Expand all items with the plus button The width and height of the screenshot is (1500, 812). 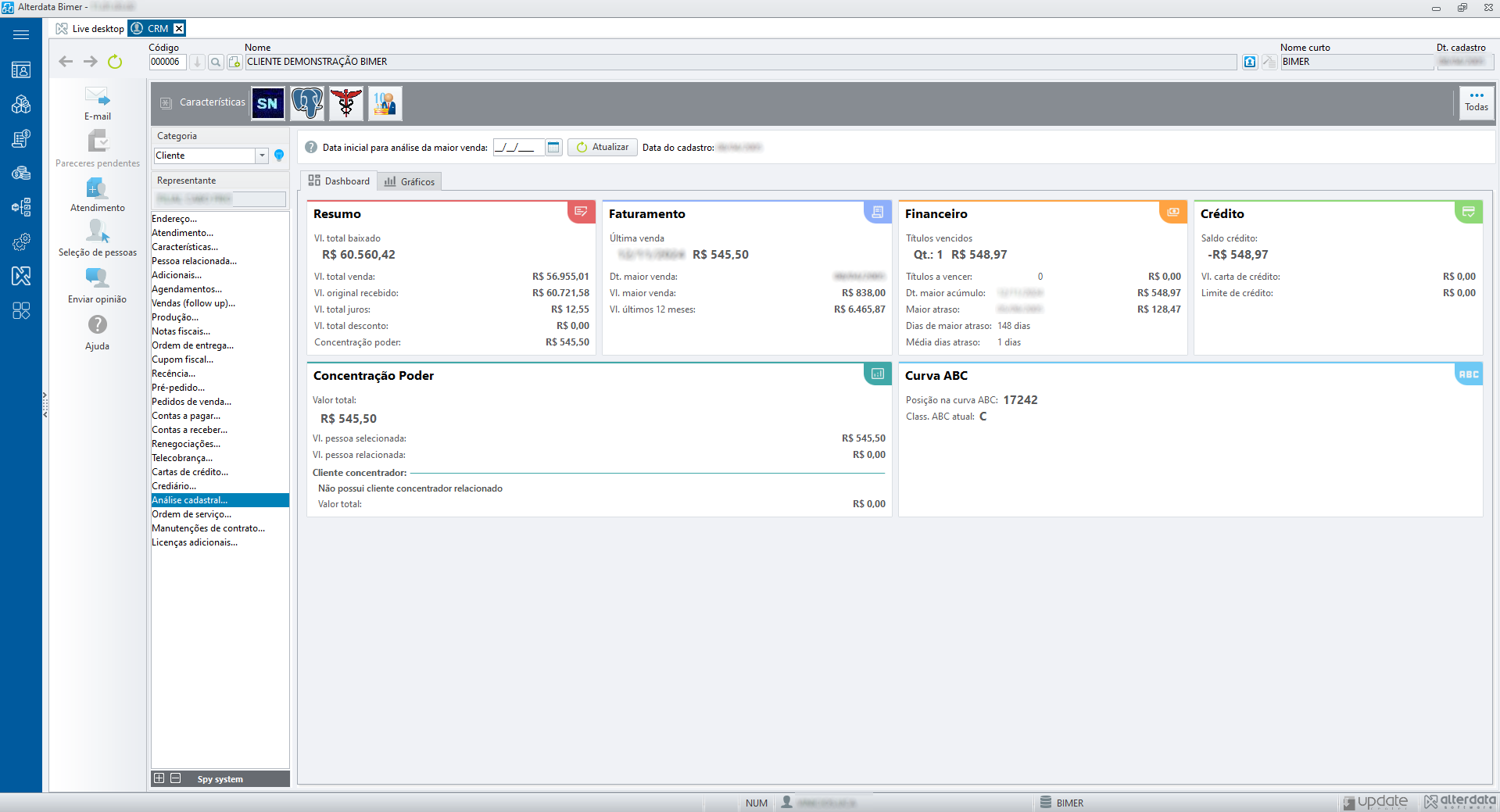click(x=159, y=778)
